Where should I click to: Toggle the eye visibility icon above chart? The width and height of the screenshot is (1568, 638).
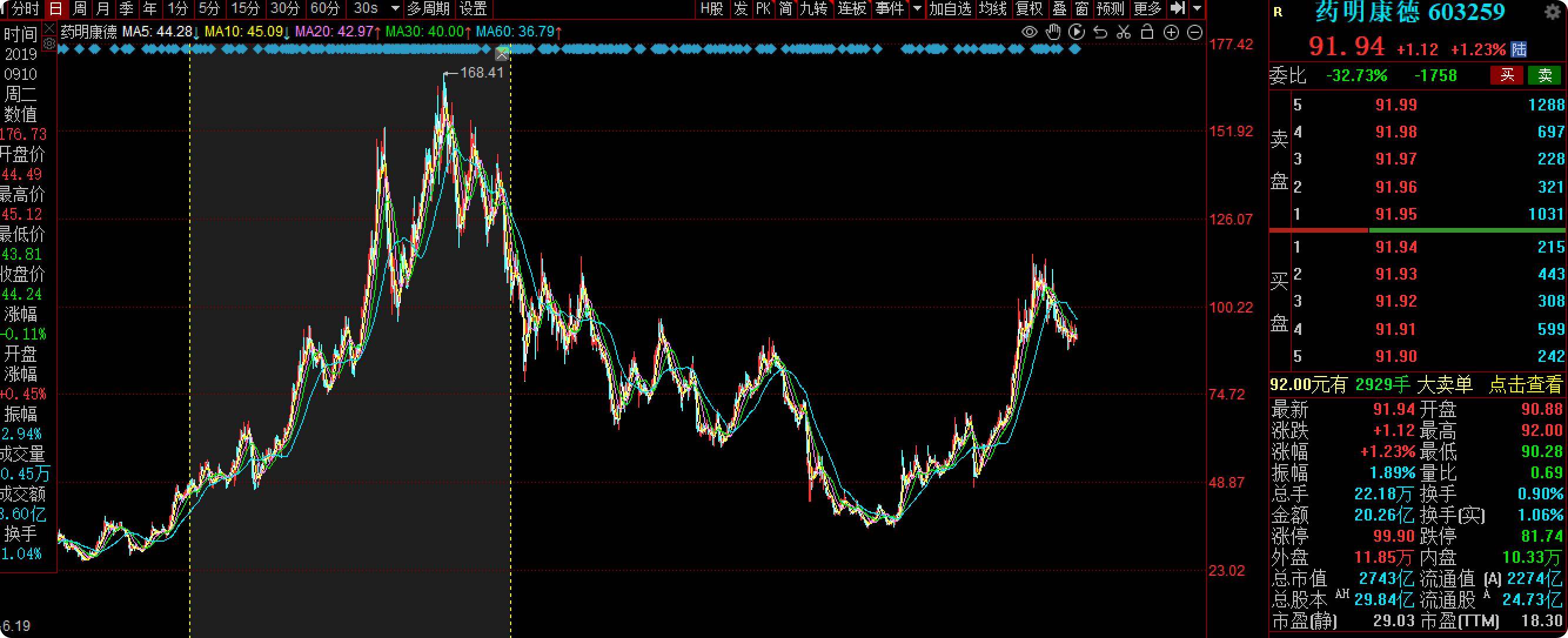[x=1029, y=32]
